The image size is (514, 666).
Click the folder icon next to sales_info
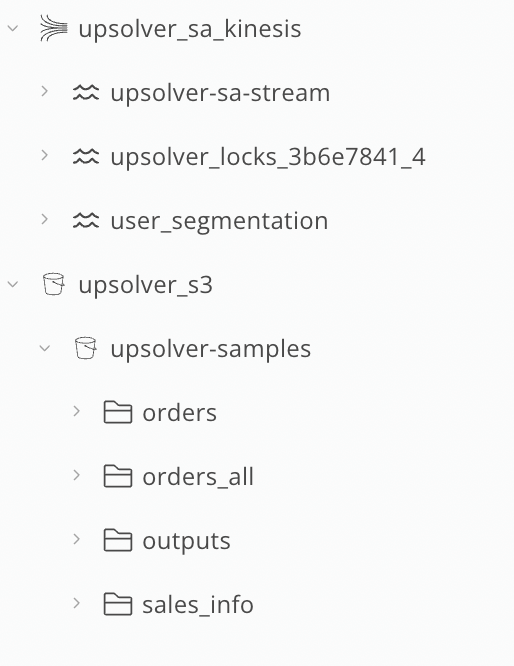pos(118,604)
